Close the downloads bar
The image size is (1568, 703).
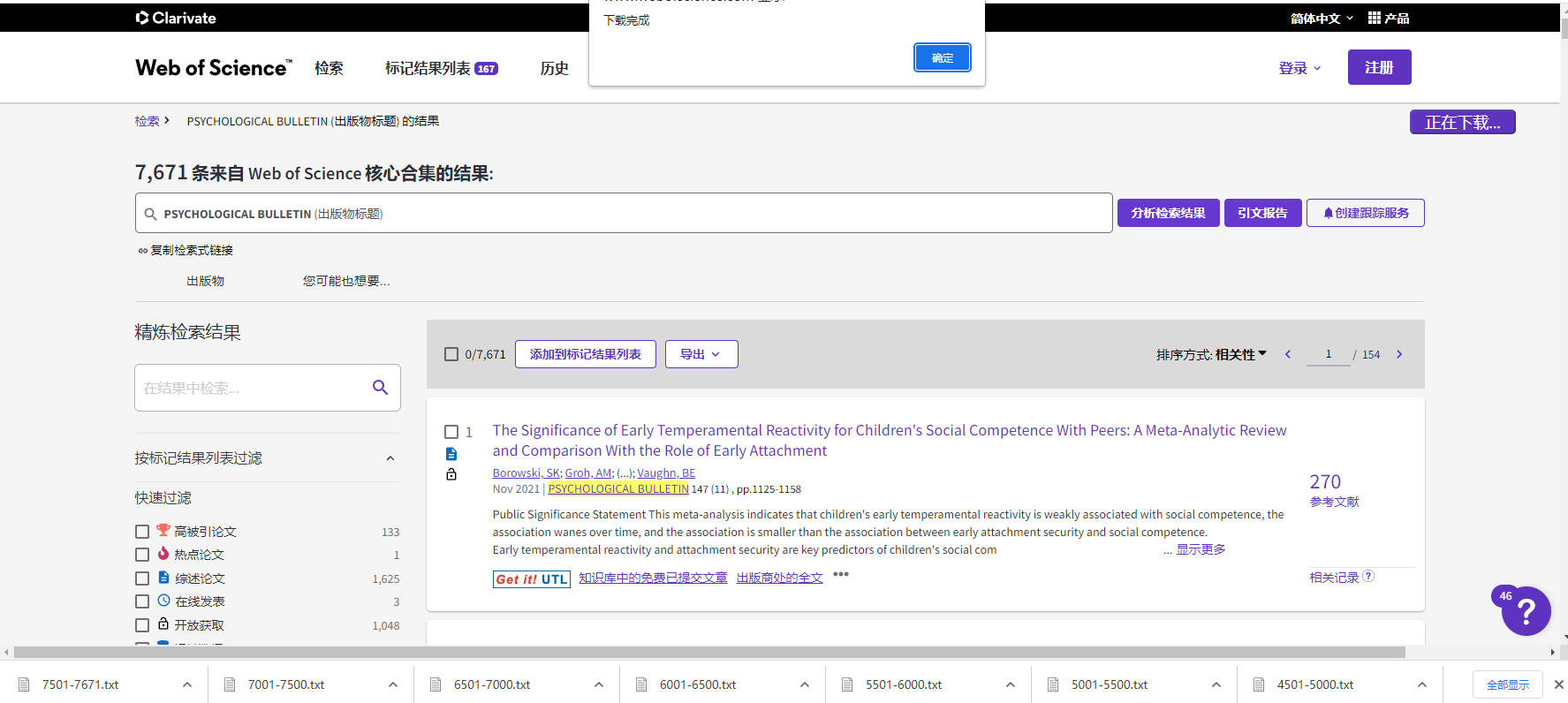[x=1558, y=684]
